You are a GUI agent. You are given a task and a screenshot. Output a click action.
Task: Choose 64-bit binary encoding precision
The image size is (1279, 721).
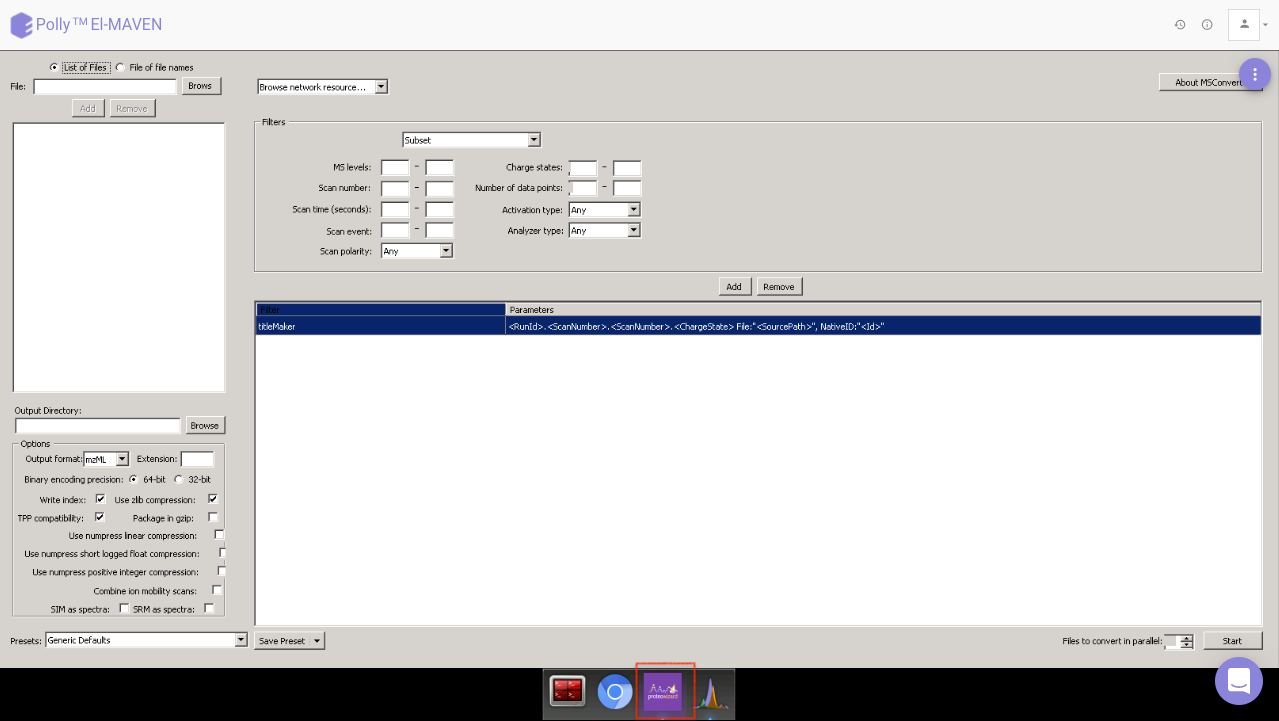[x=134, y=479]
